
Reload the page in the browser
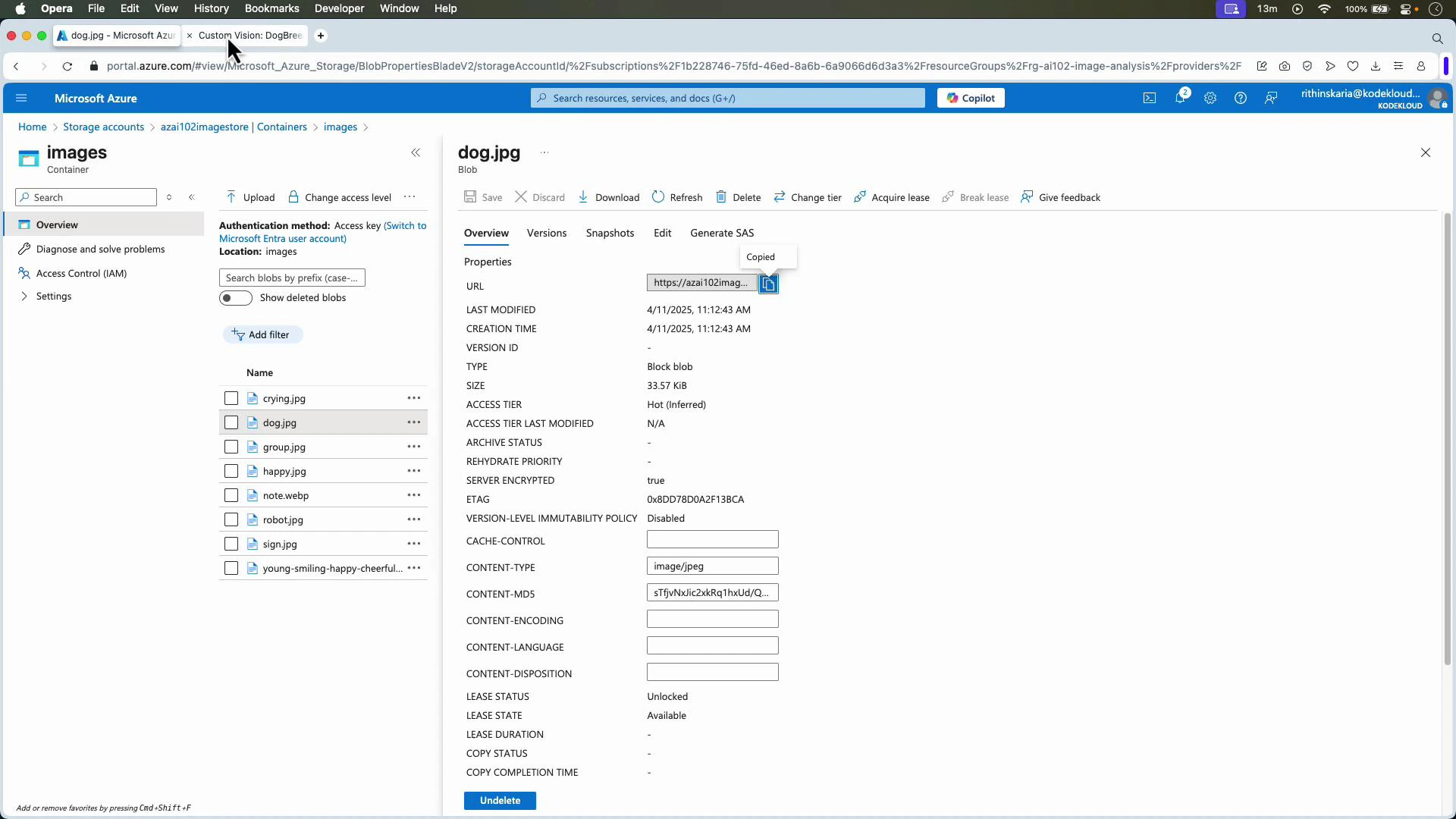67,66
